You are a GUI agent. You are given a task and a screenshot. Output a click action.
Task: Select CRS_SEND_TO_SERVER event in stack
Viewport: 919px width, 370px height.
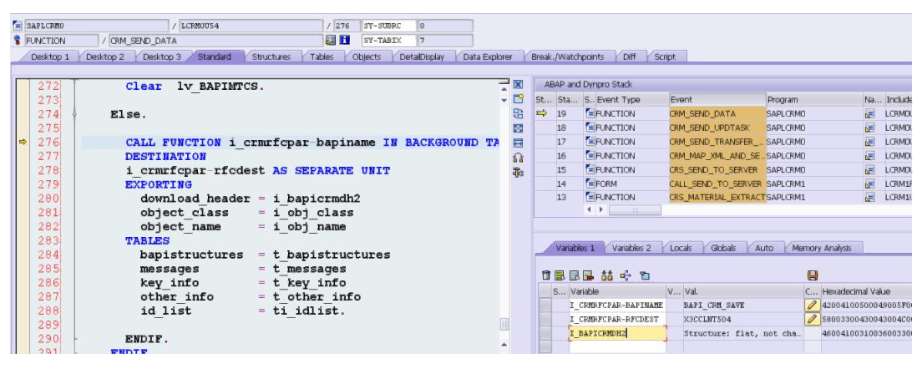click(x=717, y=169)
